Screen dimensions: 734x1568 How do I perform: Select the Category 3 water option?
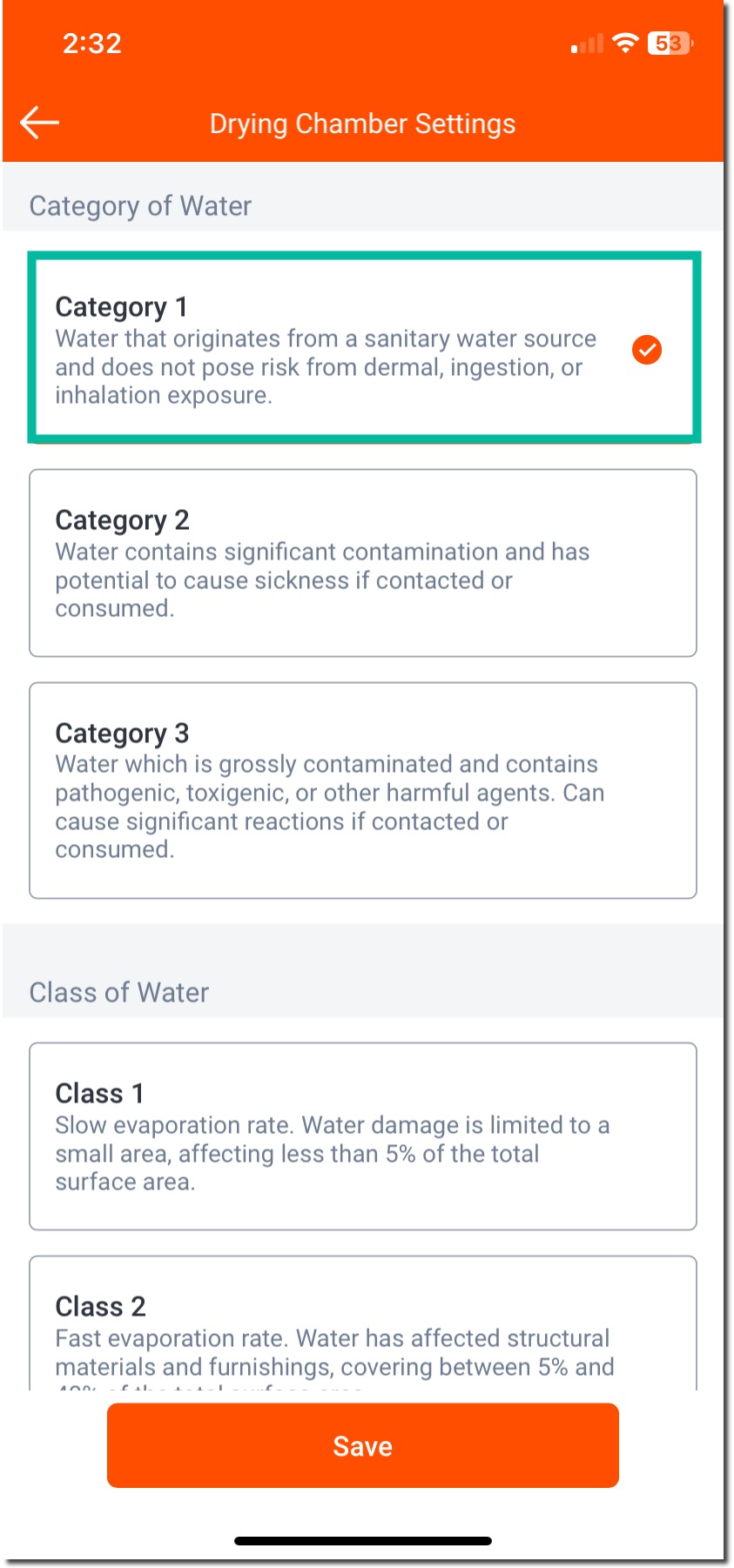point(363,788)
